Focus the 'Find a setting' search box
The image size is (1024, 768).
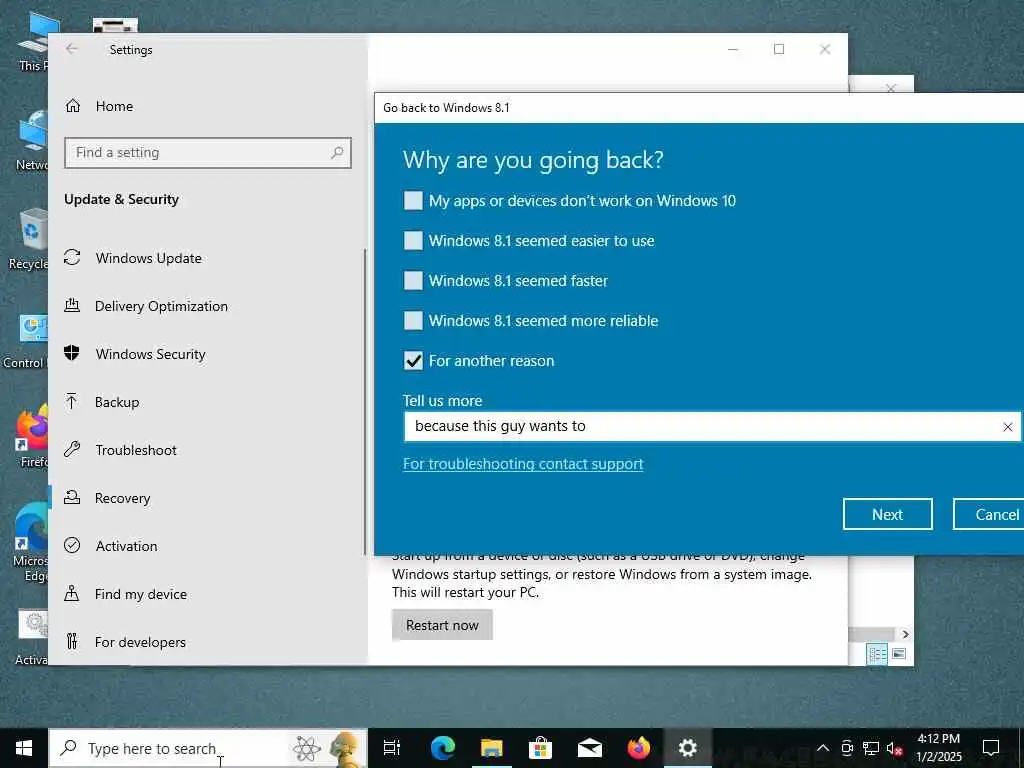208,153
